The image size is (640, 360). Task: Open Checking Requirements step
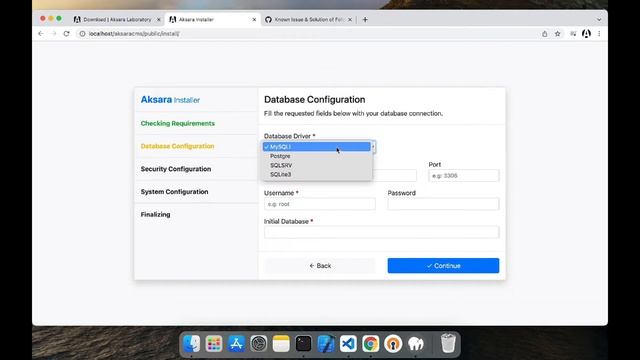tap(178, 123)
